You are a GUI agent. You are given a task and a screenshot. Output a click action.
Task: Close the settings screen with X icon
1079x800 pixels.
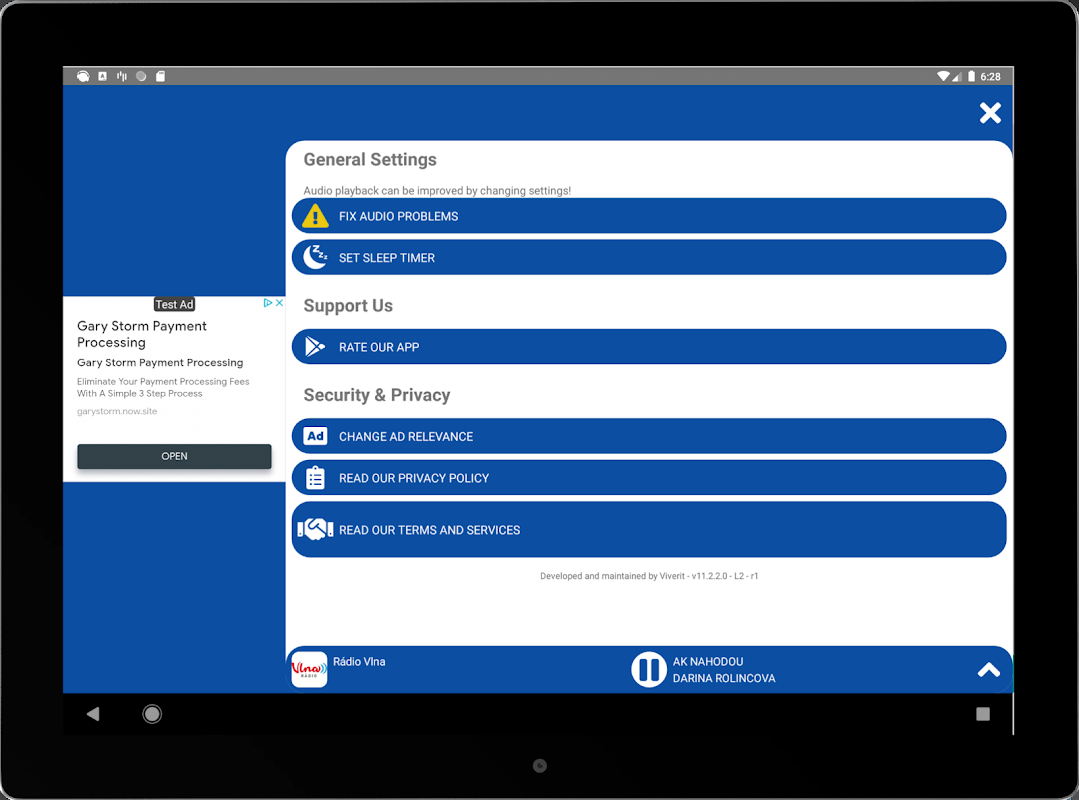(x=990, y=113)
